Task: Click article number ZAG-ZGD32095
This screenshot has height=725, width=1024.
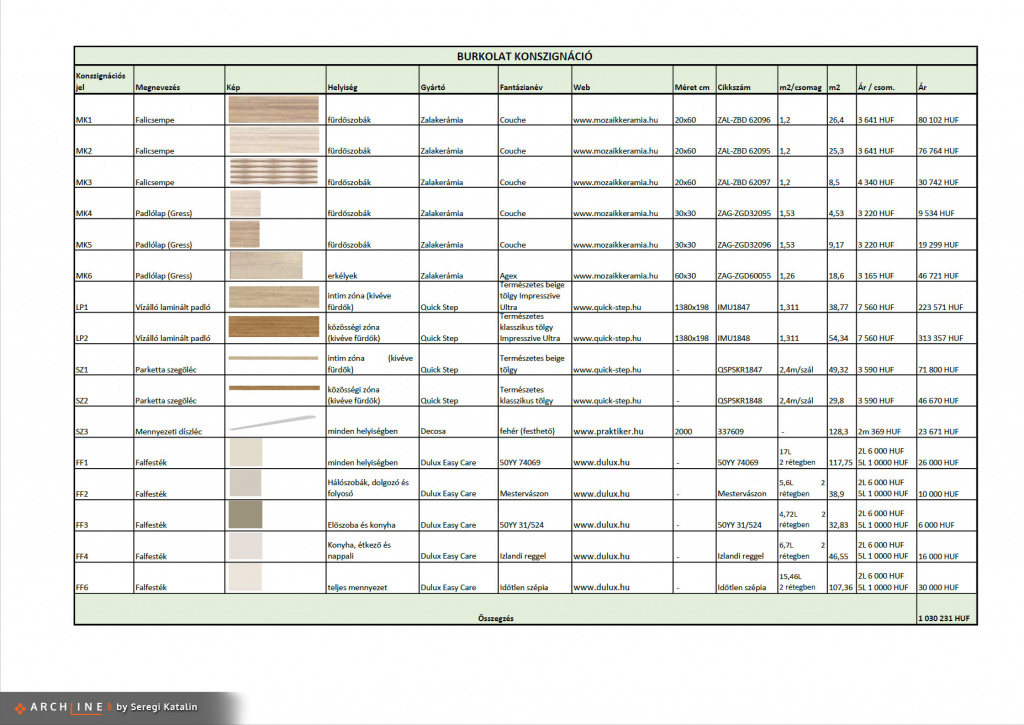Action: (744, 214)
